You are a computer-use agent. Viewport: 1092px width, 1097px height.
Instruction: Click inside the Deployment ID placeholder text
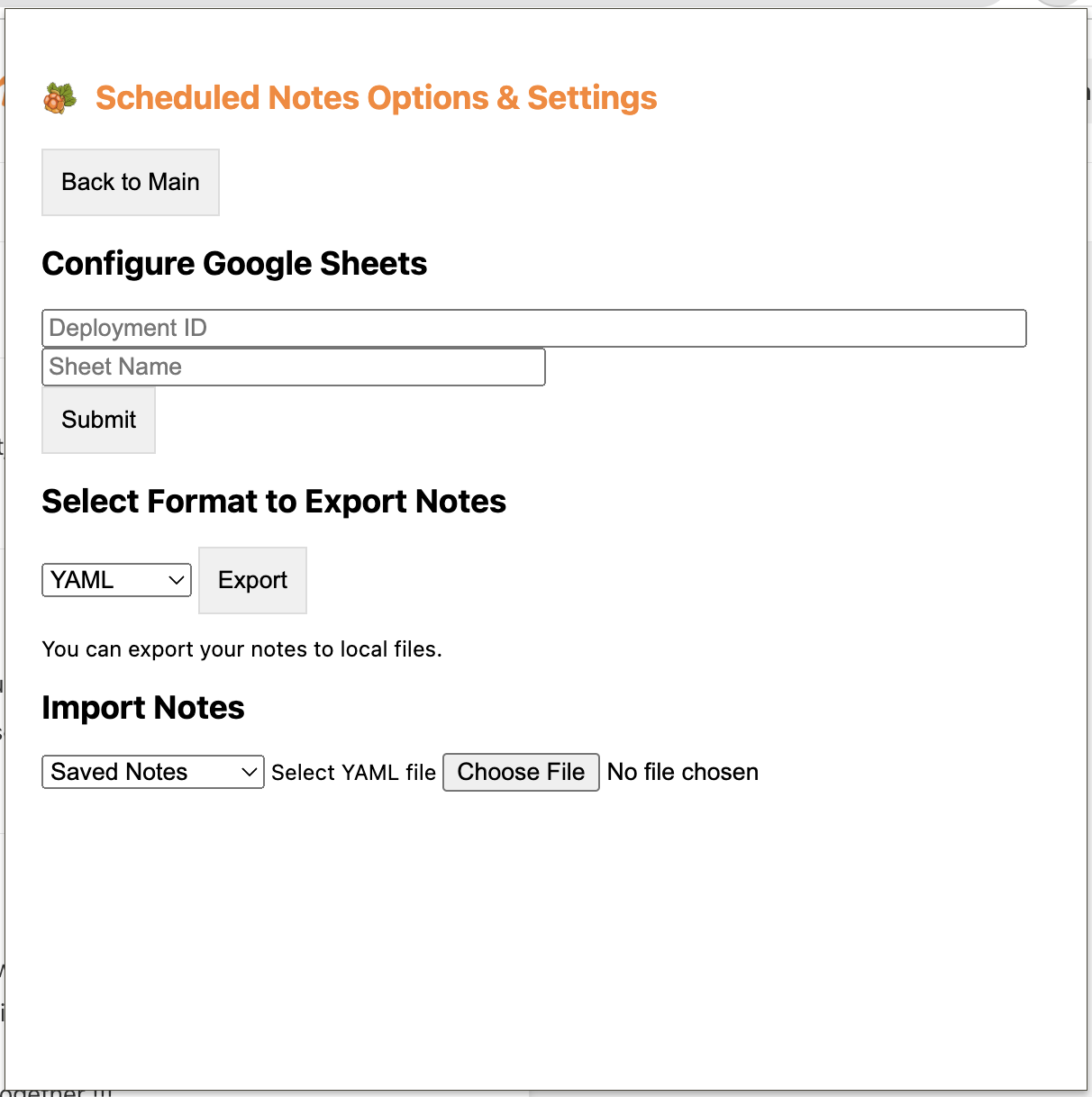pyautogui.click(x=127, y=328)
